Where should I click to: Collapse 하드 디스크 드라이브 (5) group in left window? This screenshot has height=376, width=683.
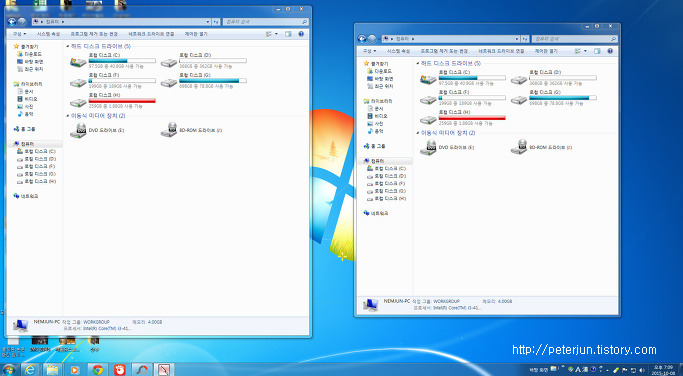pyautogui.click(x=68, y=46)
